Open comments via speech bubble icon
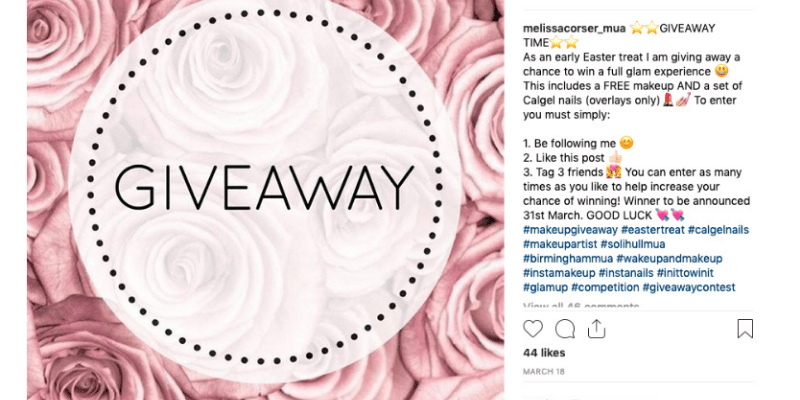800x400 pixels. click(565, 329)
